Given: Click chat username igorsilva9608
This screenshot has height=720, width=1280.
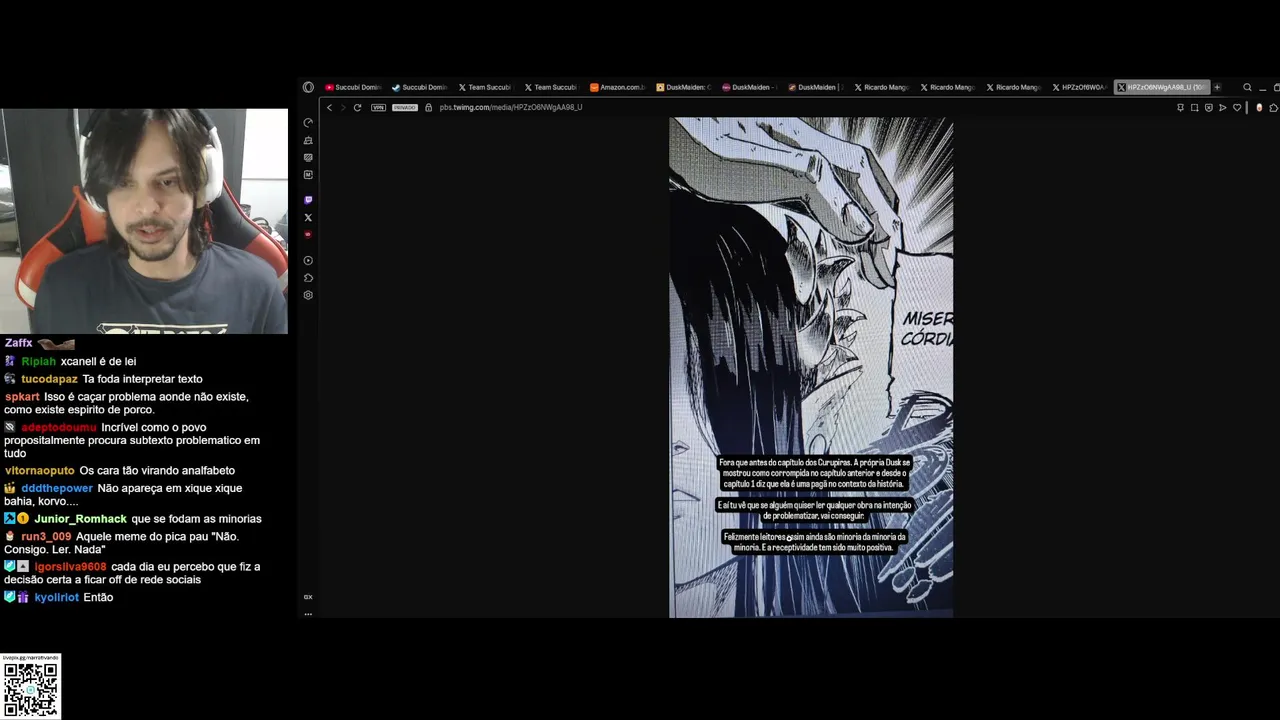Looking at the screenshot, I should tap(70, 567).
